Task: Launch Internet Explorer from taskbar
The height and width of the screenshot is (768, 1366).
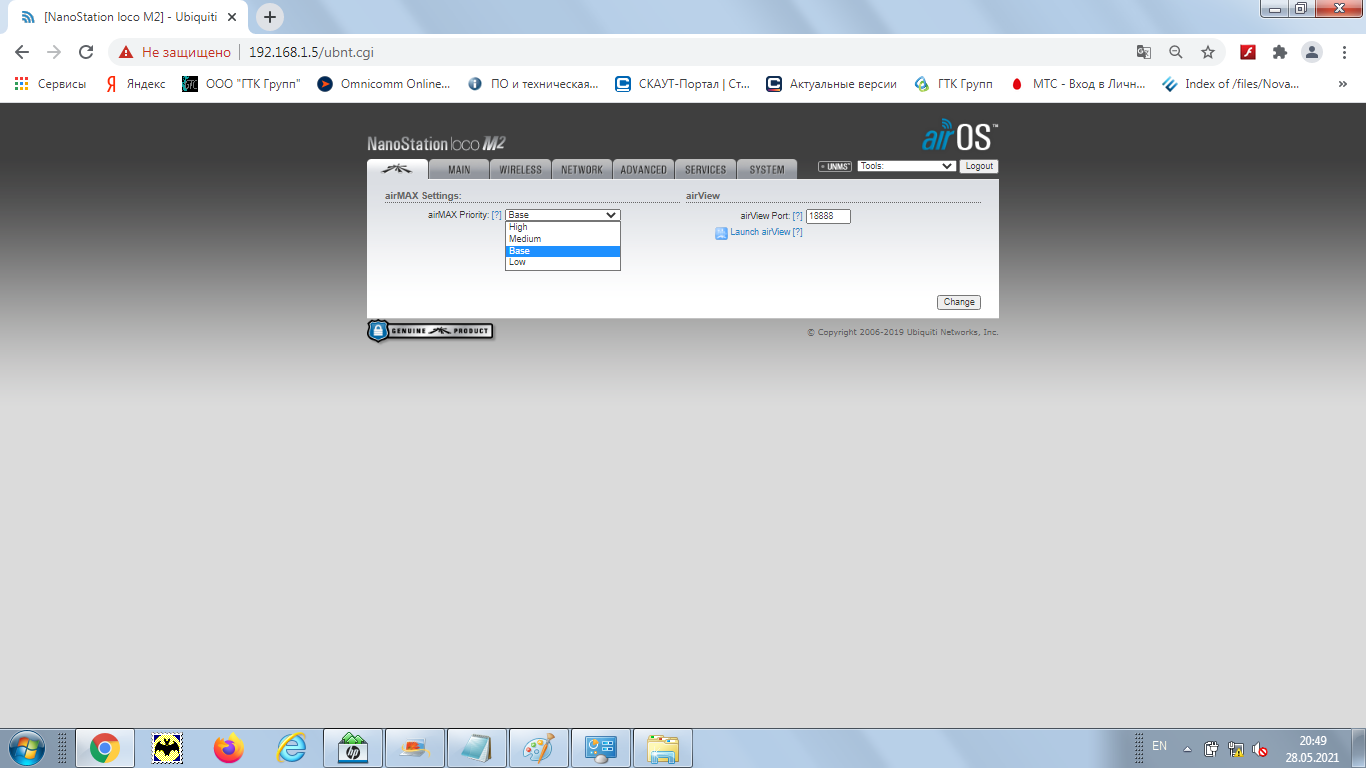Action: pos(291,748)
